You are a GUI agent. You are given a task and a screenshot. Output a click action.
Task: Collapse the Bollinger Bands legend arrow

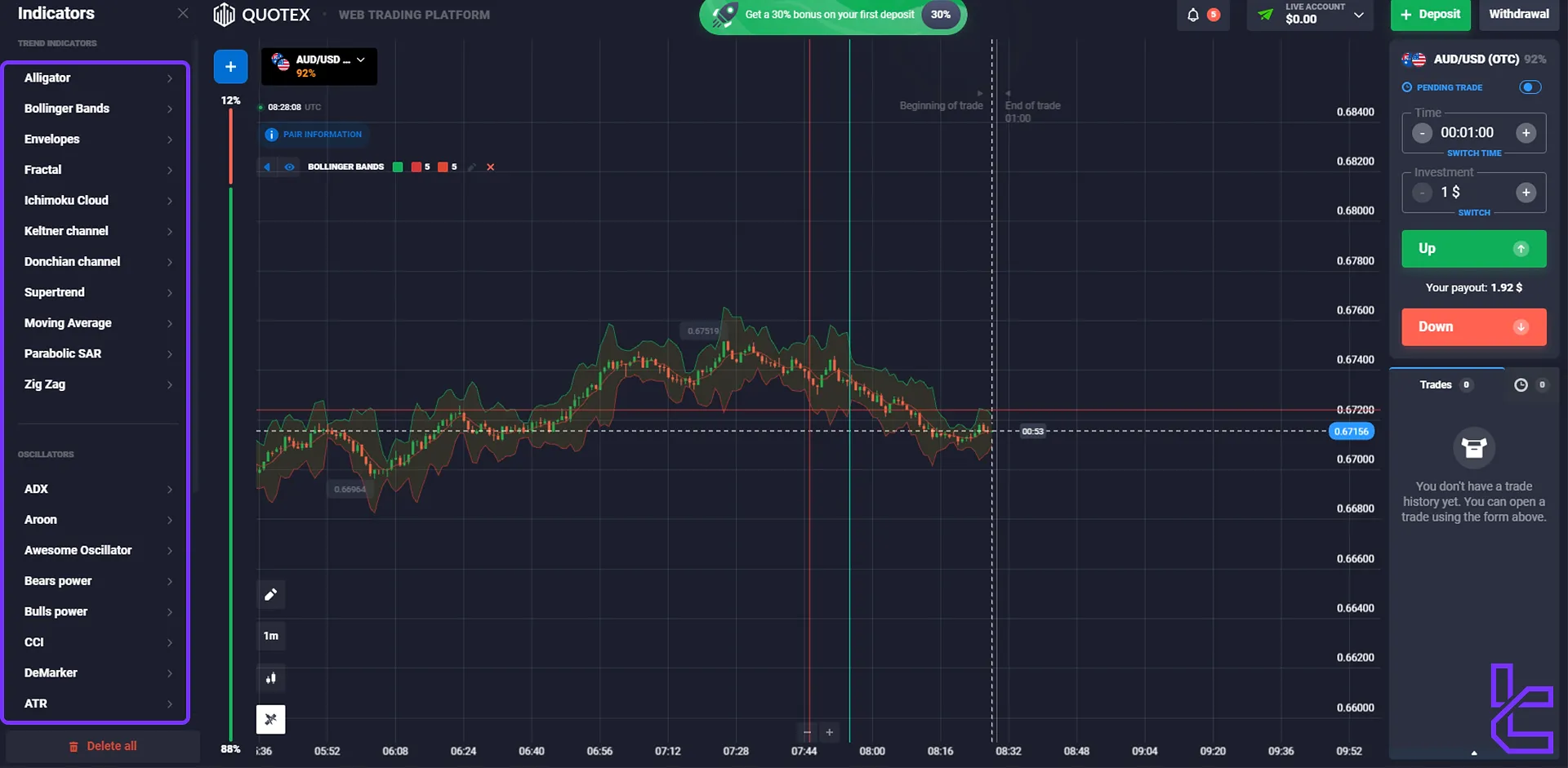tap(267, 167)
